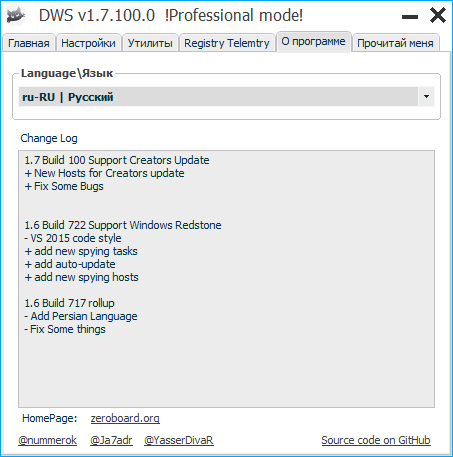Minimize the DWS window
This screenshot has width=453, height=457.
point(410,17)
